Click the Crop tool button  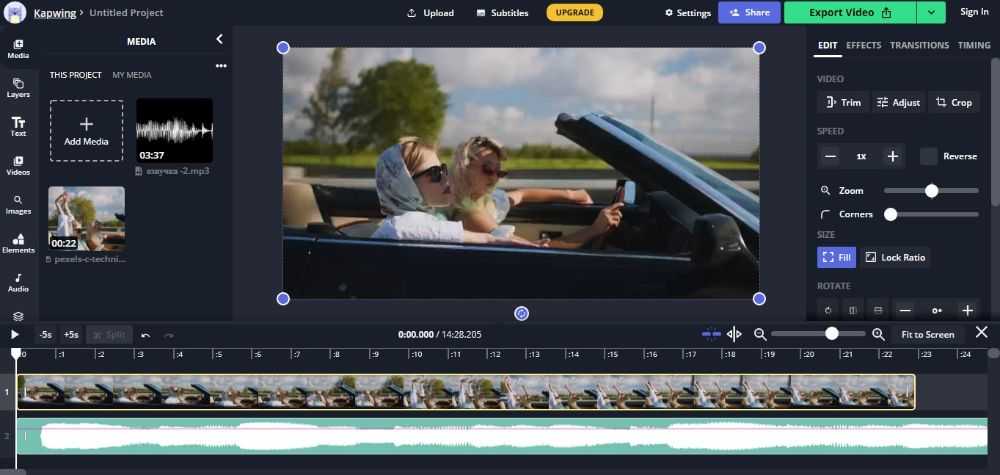[x=954, y=102]
